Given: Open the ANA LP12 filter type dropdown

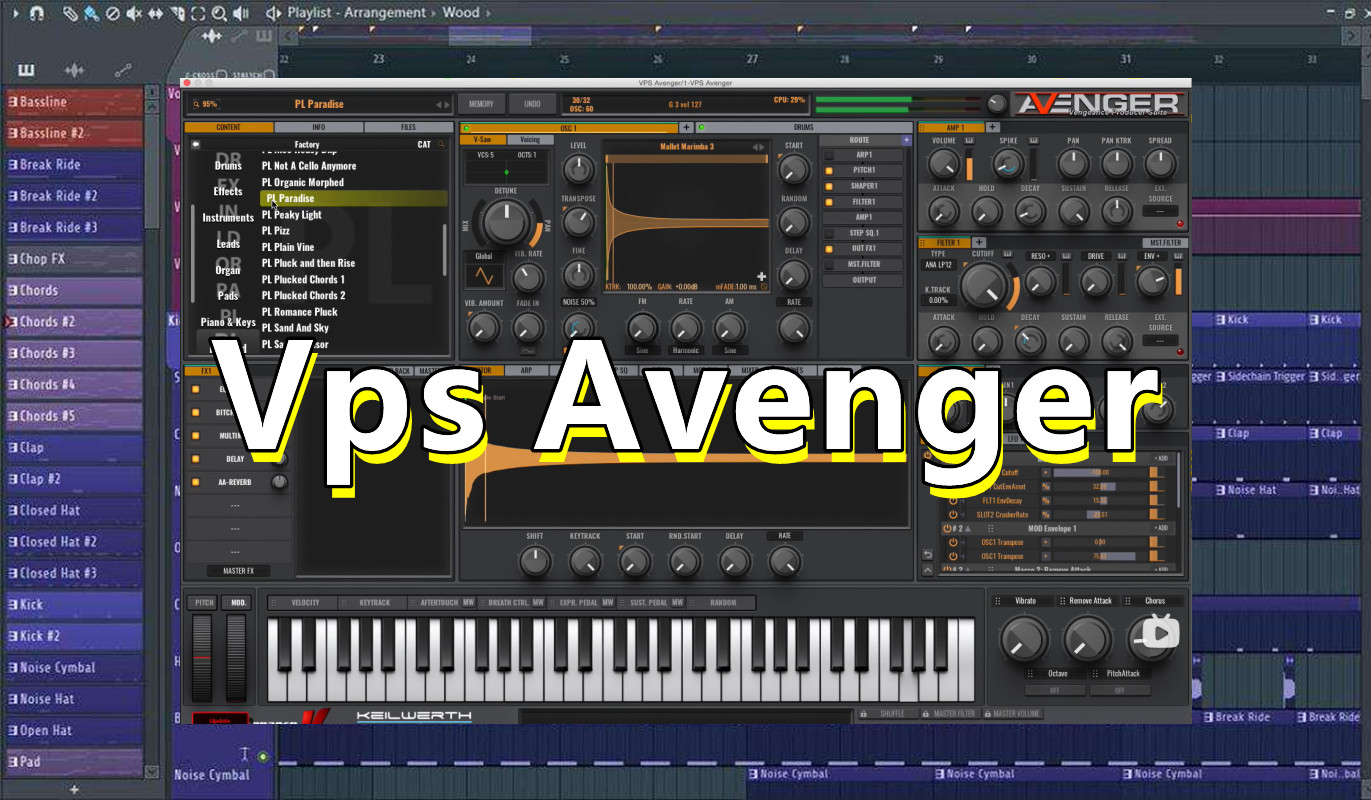Looking at the screenshot, I should (937, 264).
